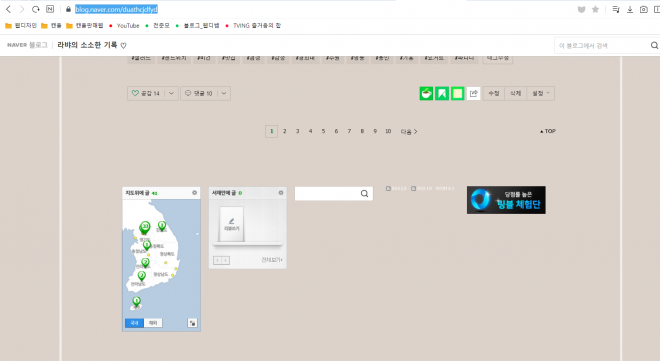Expand the map with the enlarge icon
The width and height of the screenshot is (660, 361).
192,323
